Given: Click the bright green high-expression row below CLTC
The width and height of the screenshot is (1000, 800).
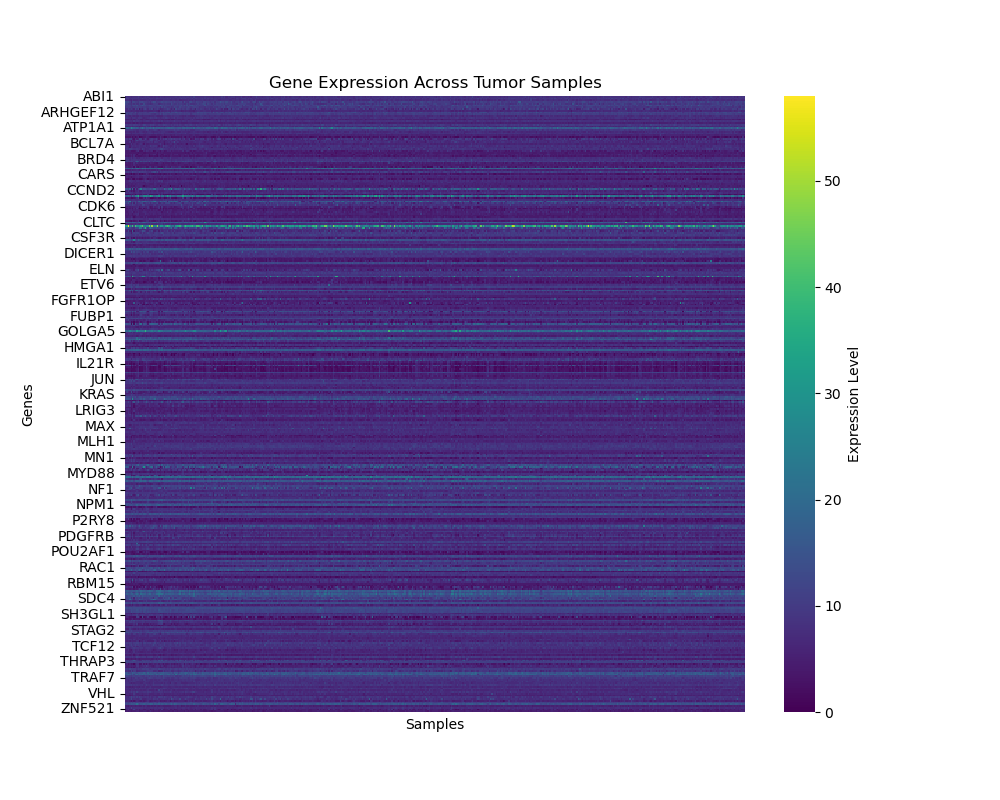Looking at the screenshot, I should [x=435, y=227].
